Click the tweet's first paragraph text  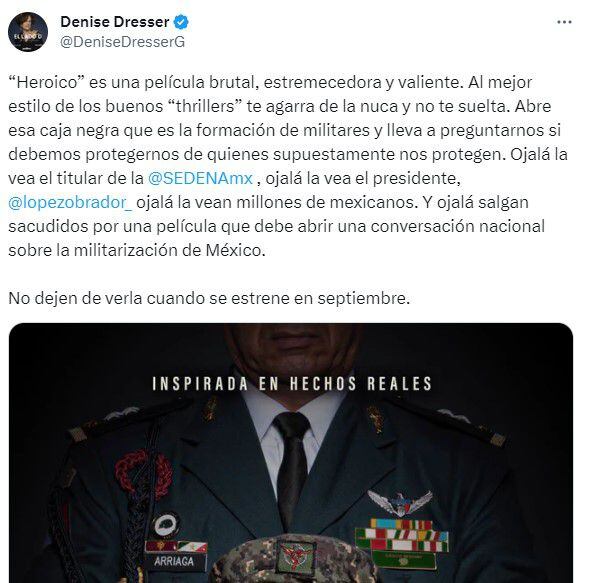(x=288, y=166)
